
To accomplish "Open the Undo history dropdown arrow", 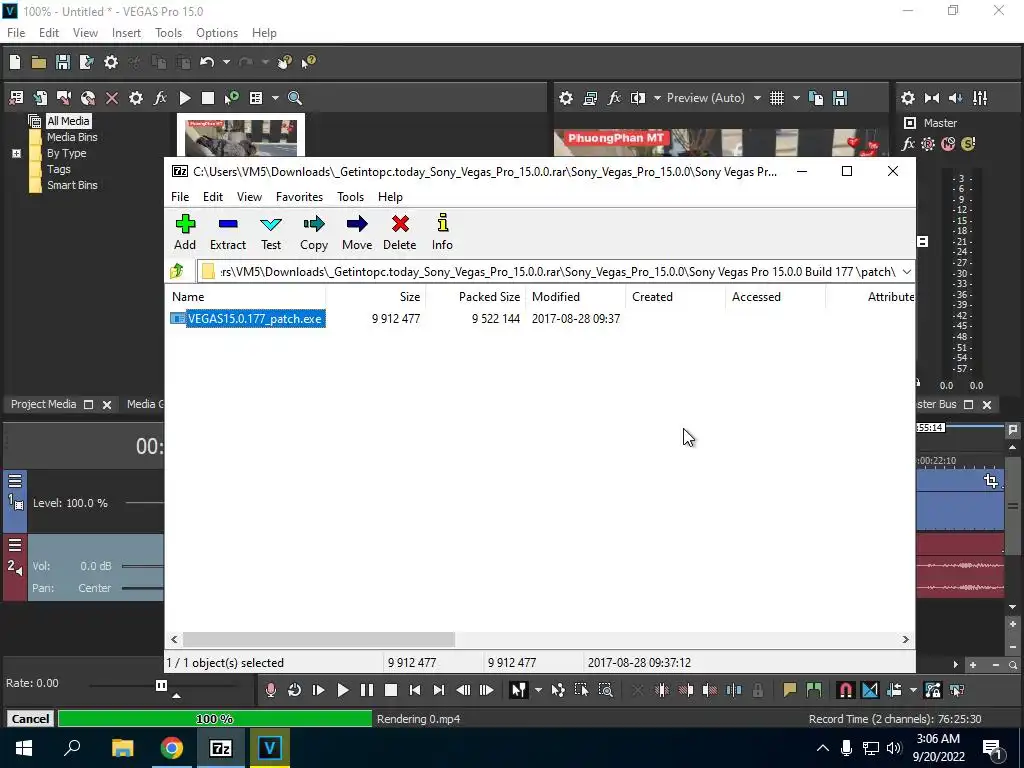I will click(226, 62).
